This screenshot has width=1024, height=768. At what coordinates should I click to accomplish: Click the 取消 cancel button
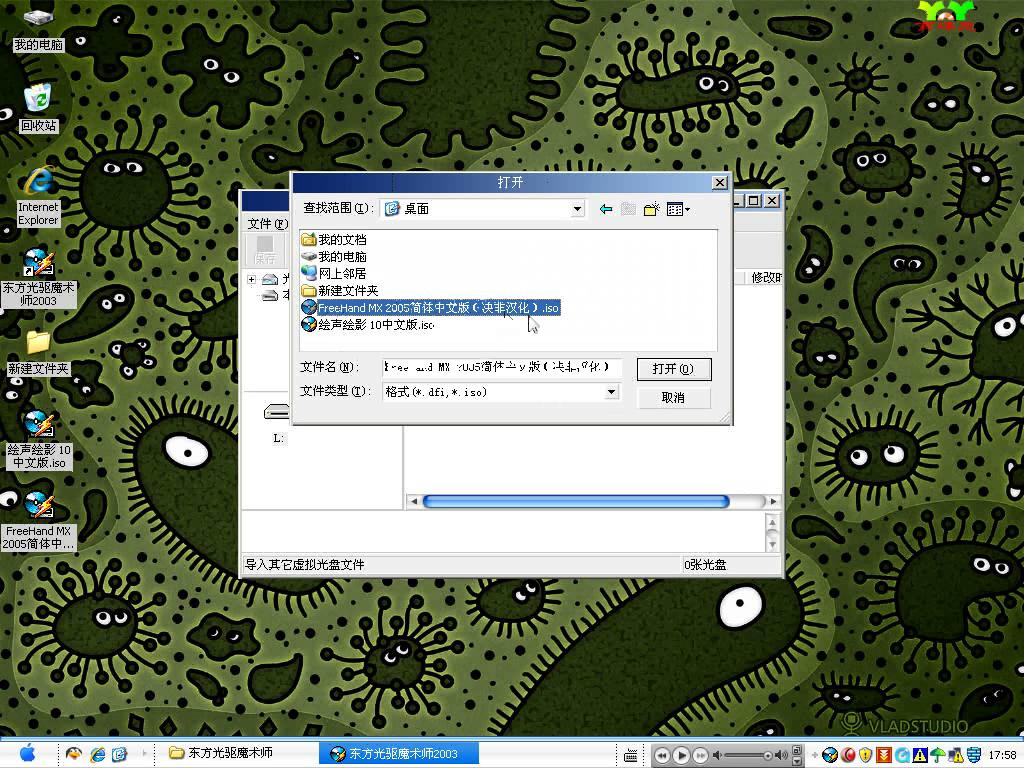point(673,398)
